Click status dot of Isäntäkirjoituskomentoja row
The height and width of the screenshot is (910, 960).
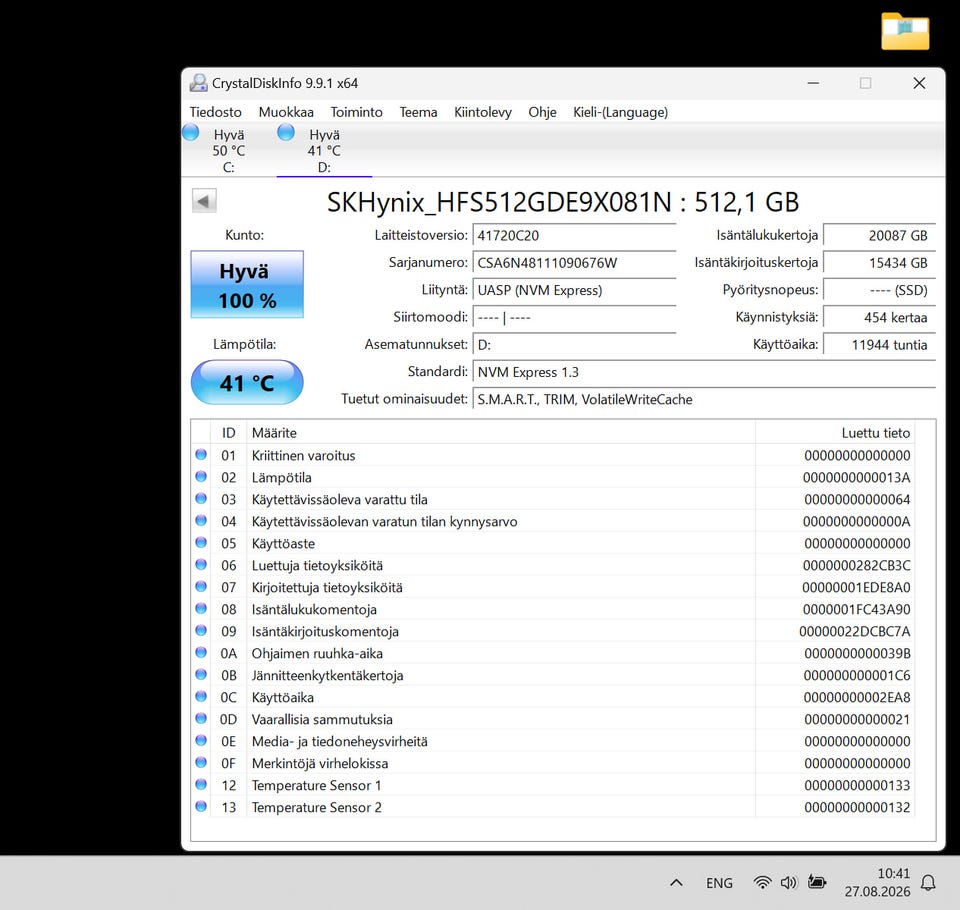201,631
